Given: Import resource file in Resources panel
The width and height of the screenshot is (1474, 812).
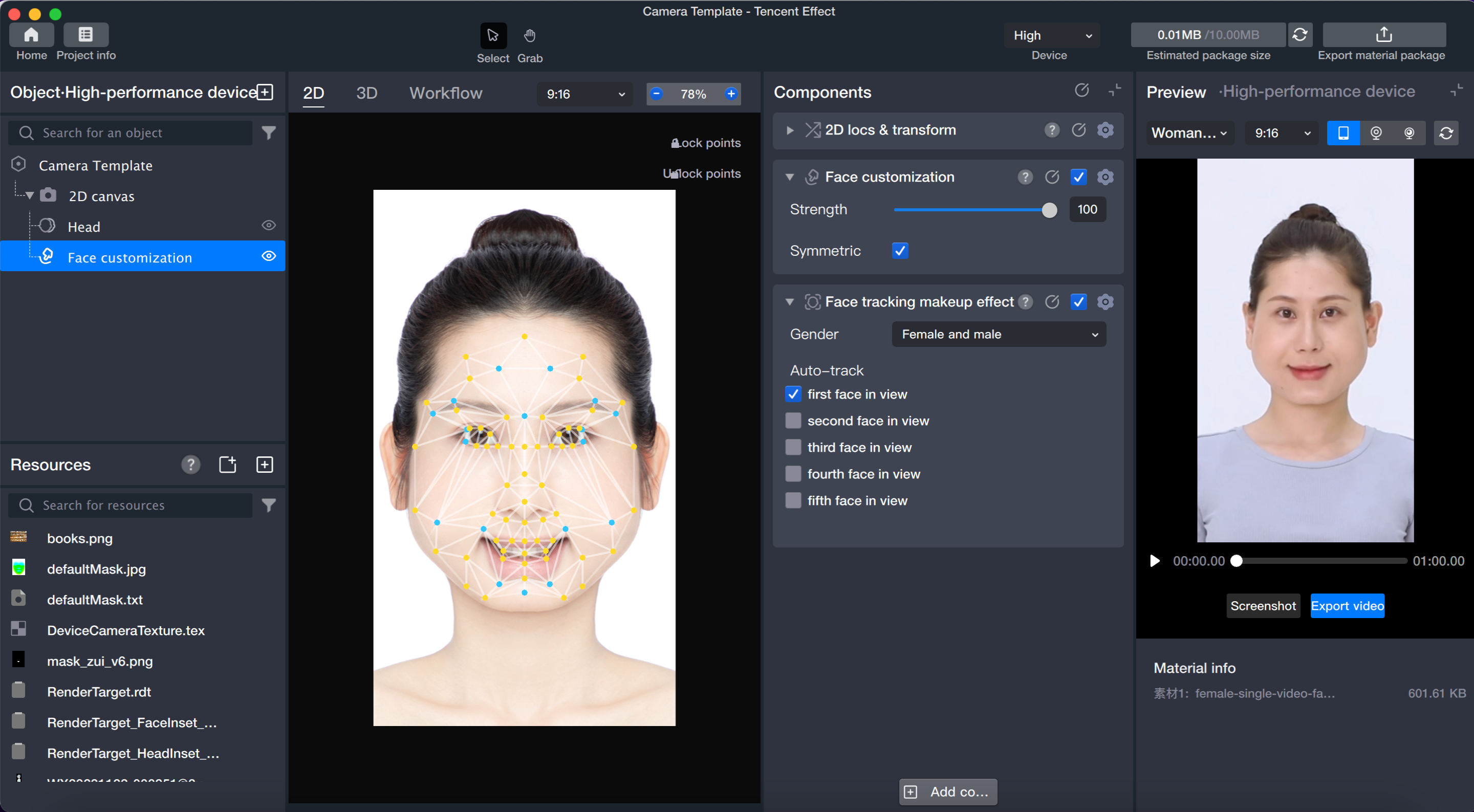Looking at the screenshot, I should pyautogui.click(x=228, y=464).
